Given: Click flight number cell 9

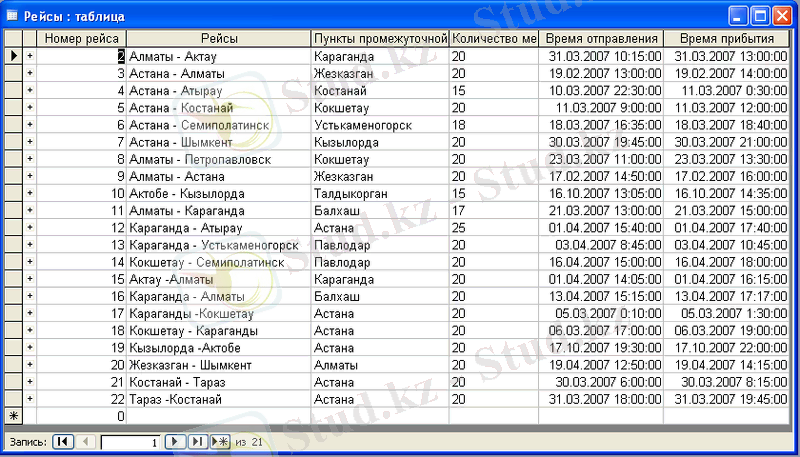Looking at the screenshot, I should [82, 176].
